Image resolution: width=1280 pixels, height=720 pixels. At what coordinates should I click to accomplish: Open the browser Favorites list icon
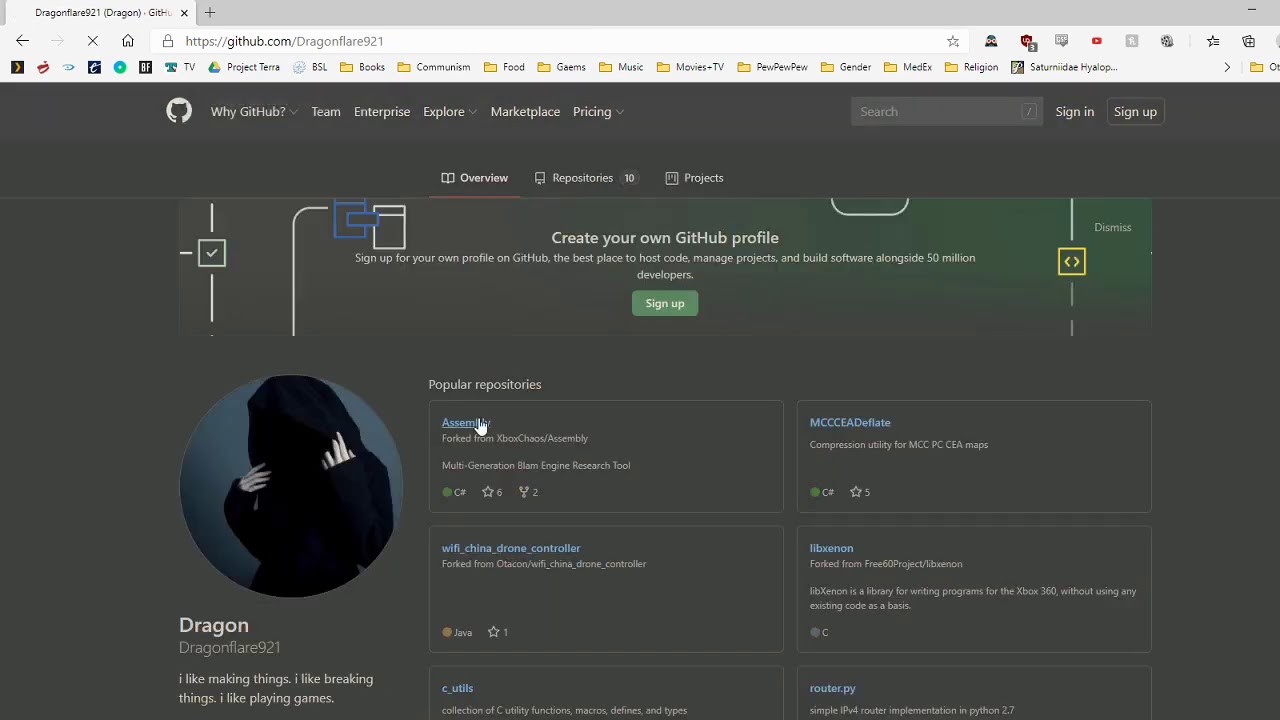[x=1213, y=41]
